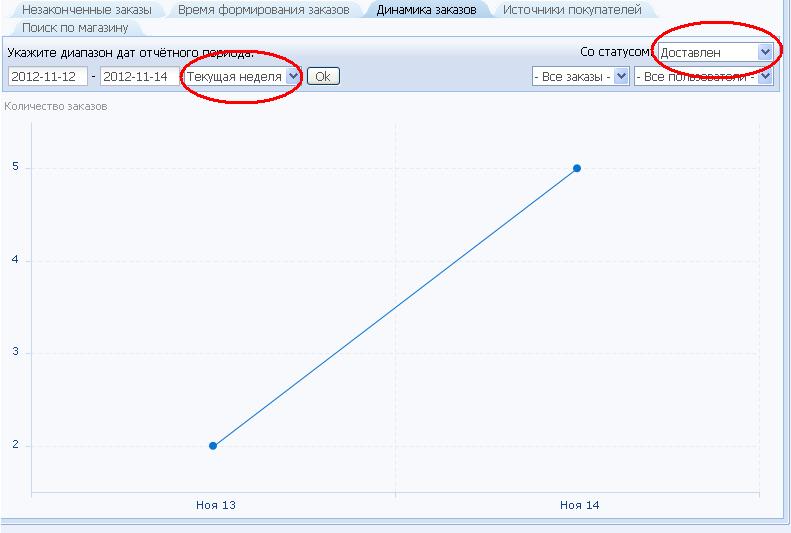Open the Доставлен status dropdown

click(715, 52)
